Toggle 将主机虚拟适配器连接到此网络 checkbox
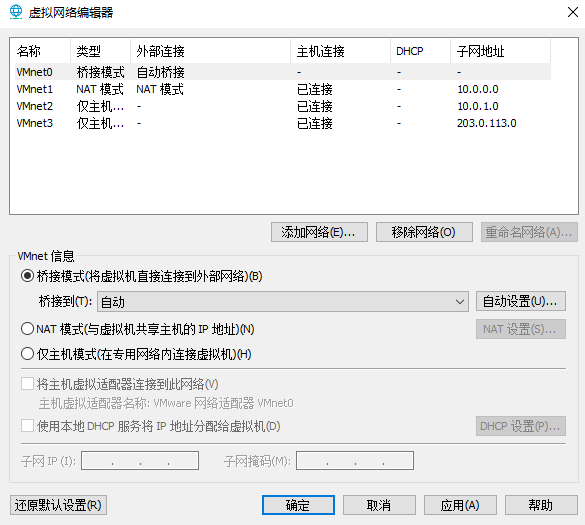Viewport: 585px width, 525px height. (x=27, y=384)
